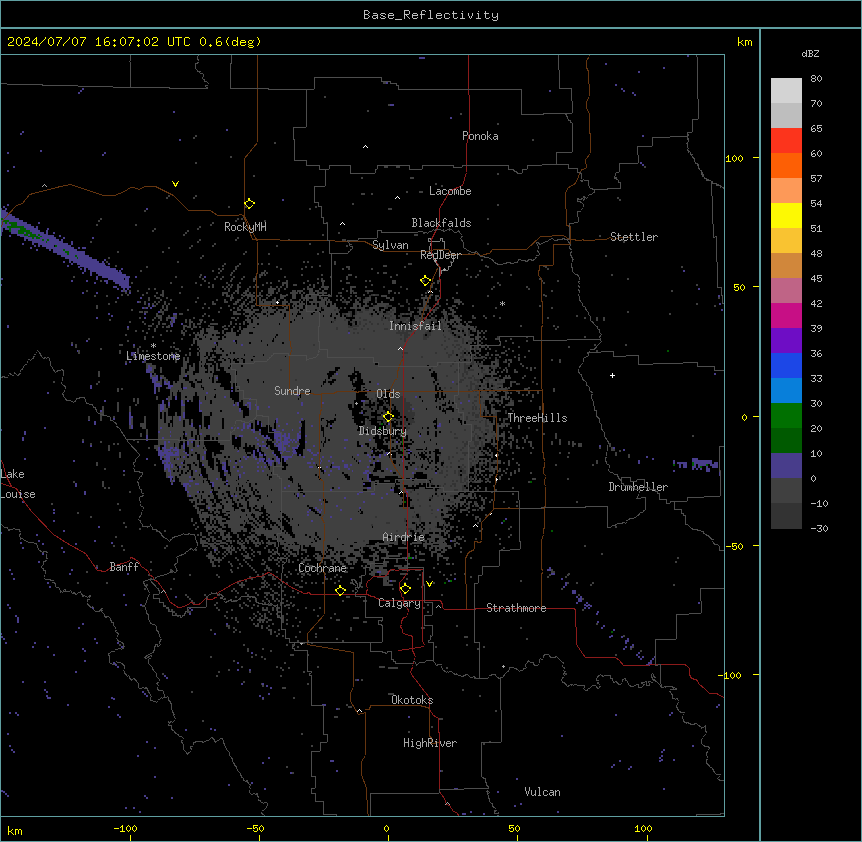Click the Stettler city label

point(634,237)
